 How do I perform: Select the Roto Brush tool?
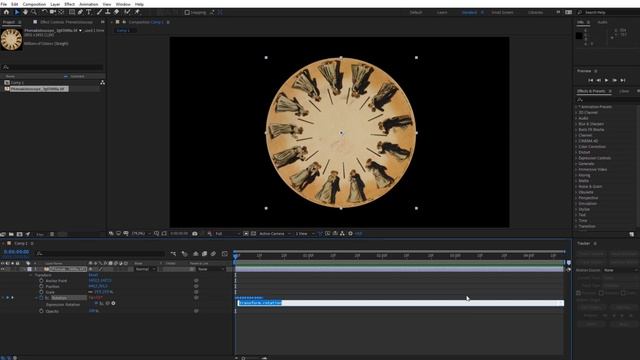coord(127,12)
